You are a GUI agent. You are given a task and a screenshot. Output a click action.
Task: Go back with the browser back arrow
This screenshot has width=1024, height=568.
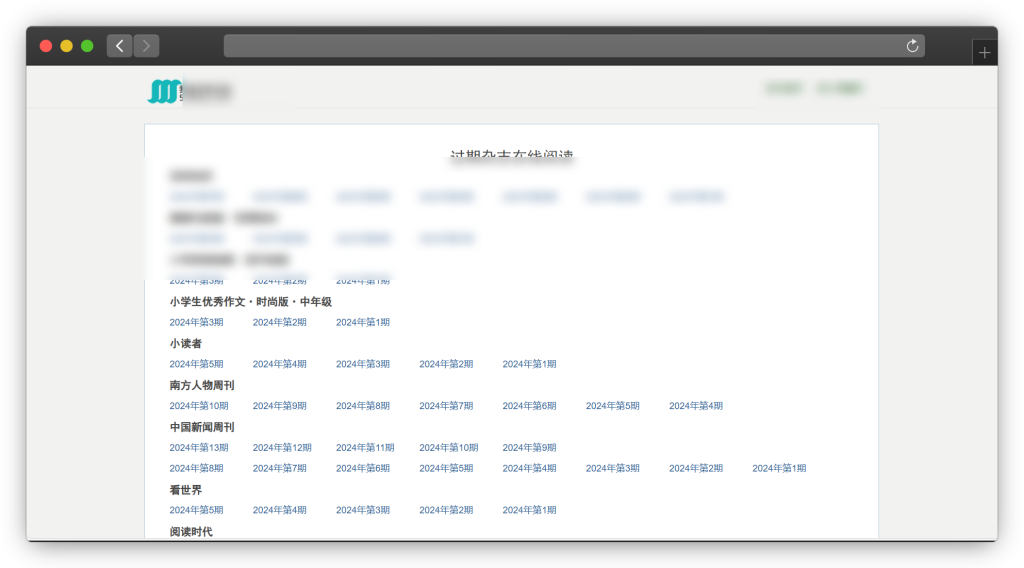(x=120, y=46)
